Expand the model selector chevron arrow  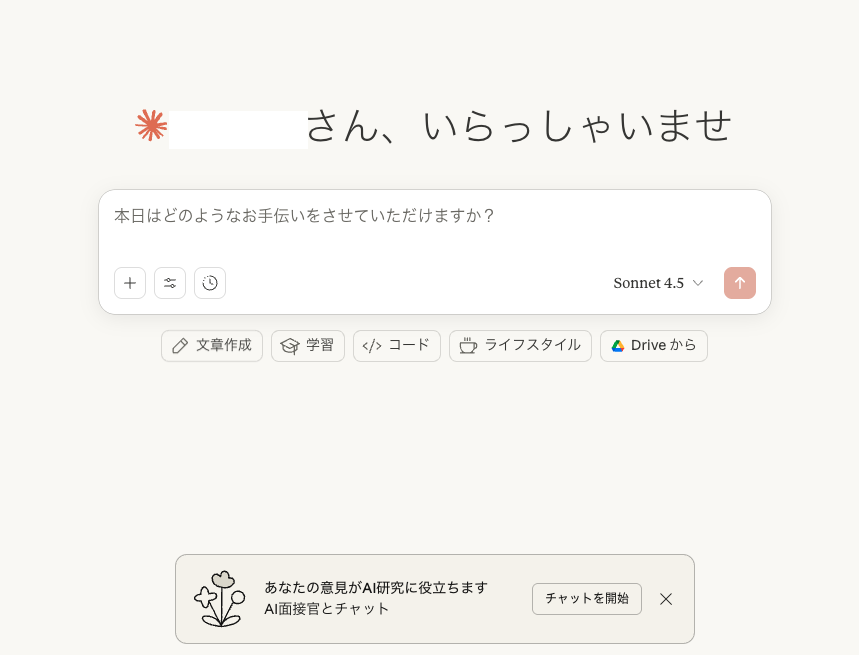(698, 283)
